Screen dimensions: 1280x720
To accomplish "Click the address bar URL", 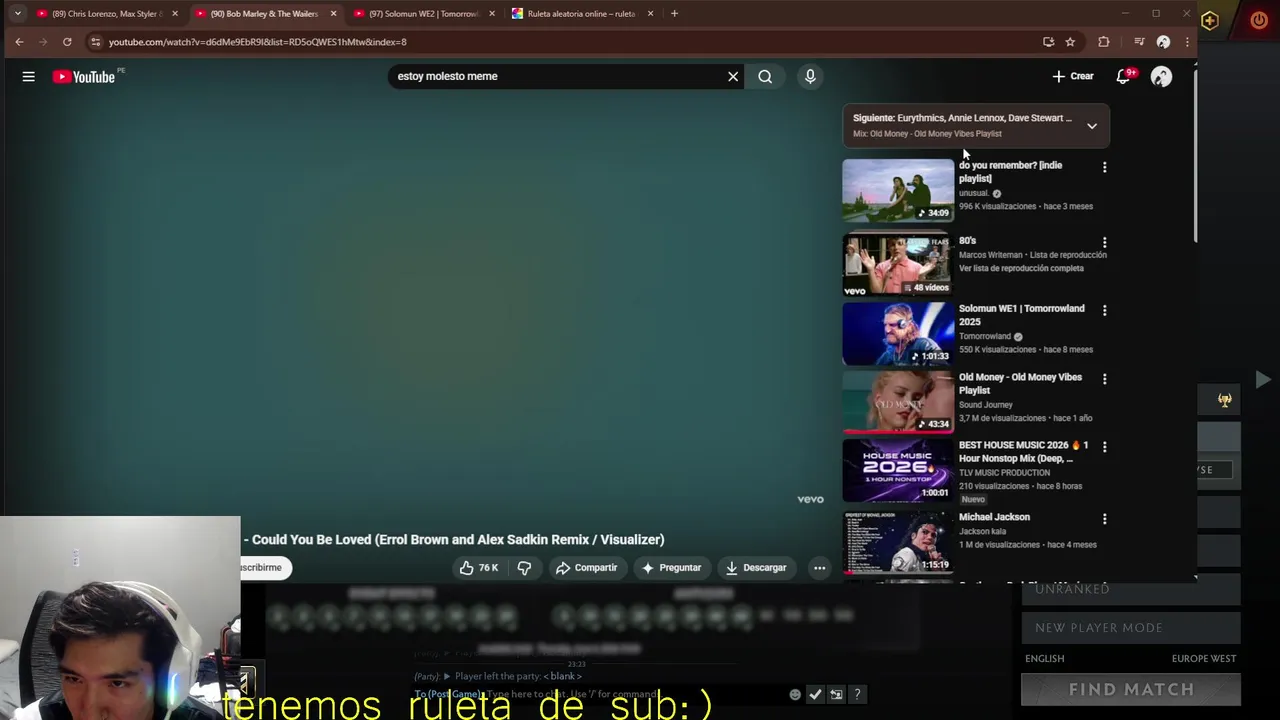I will pyautogui.click(x=257, y=42).
